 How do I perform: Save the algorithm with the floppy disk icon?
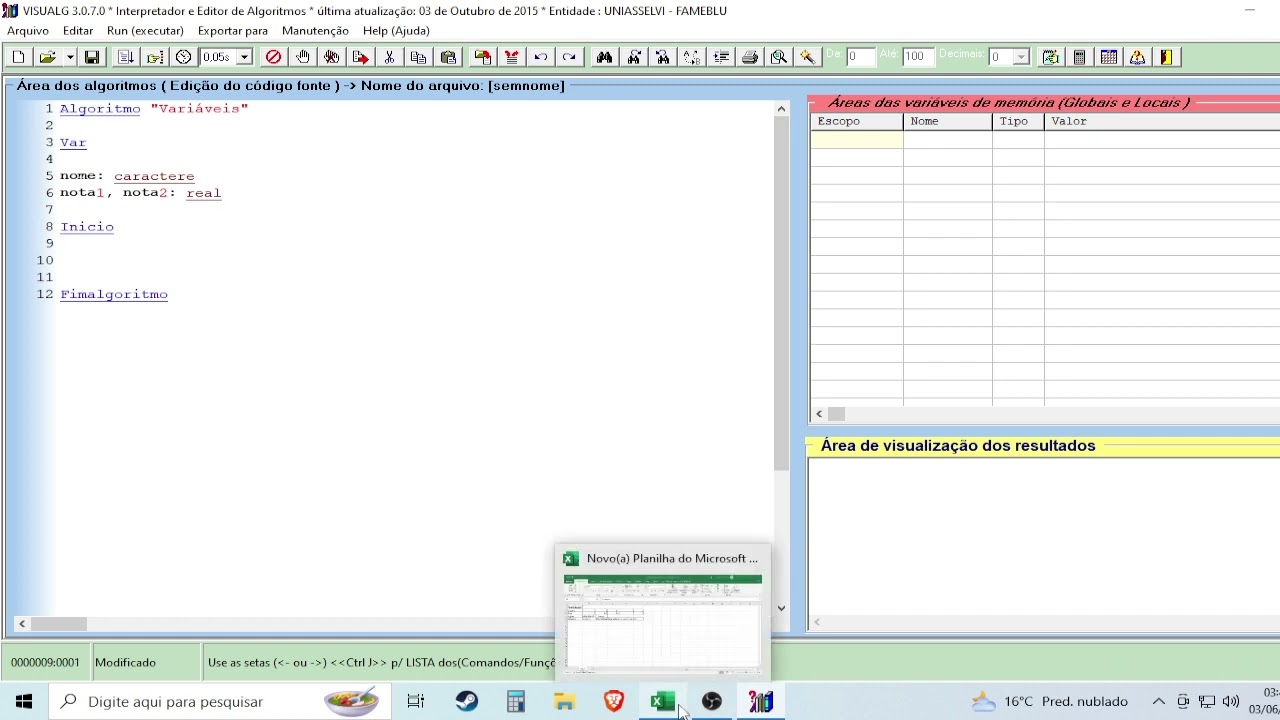[91, 57]
